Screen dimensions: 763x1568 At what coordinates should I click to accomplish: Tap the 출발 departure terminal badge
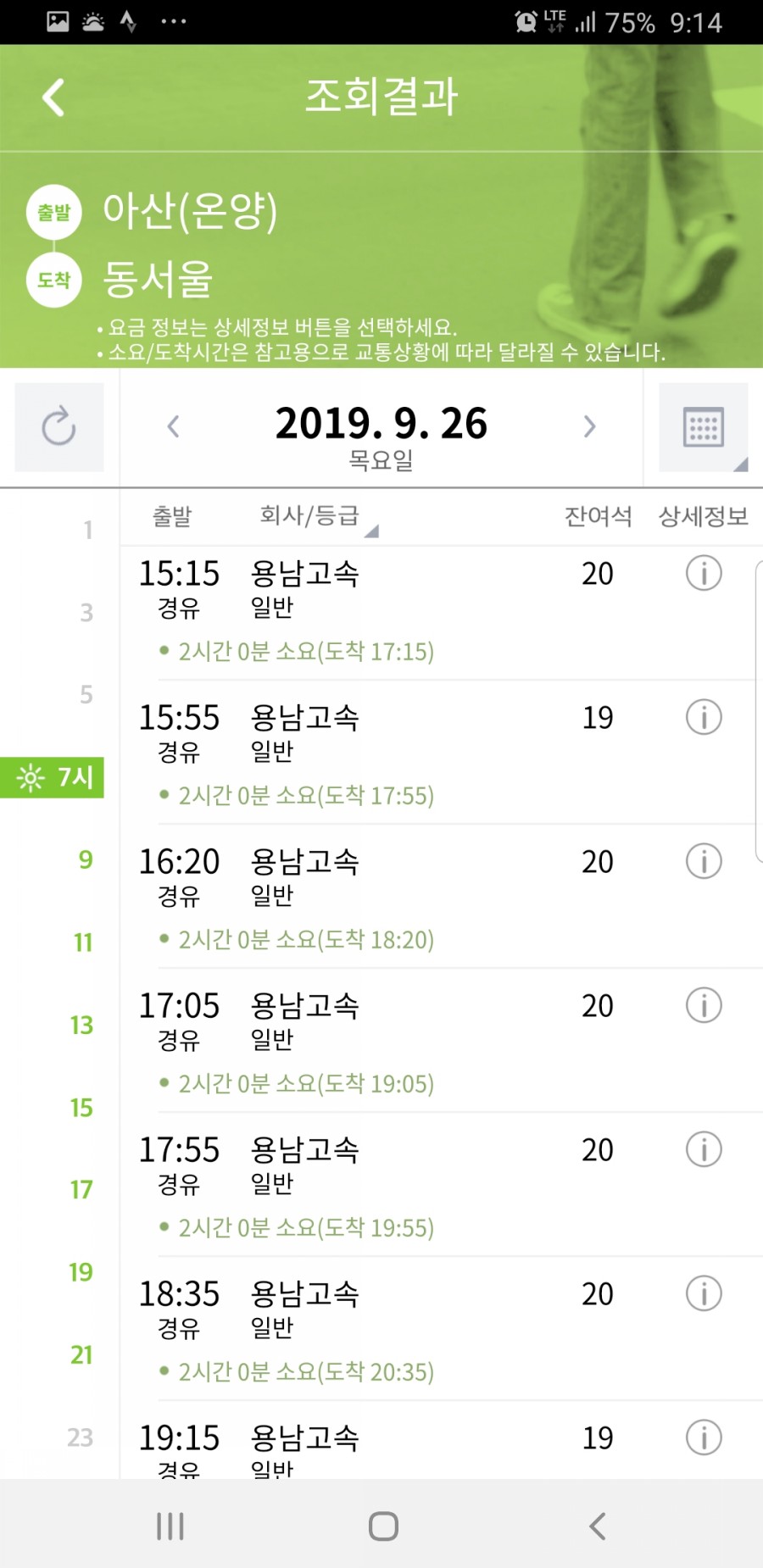(x=54, y=212)
